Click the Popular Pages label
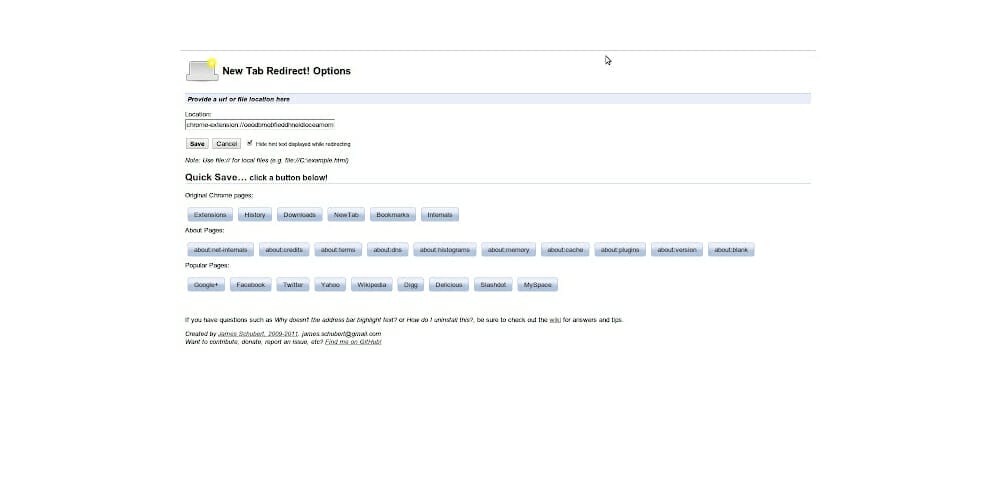 [x=207, y=265]
